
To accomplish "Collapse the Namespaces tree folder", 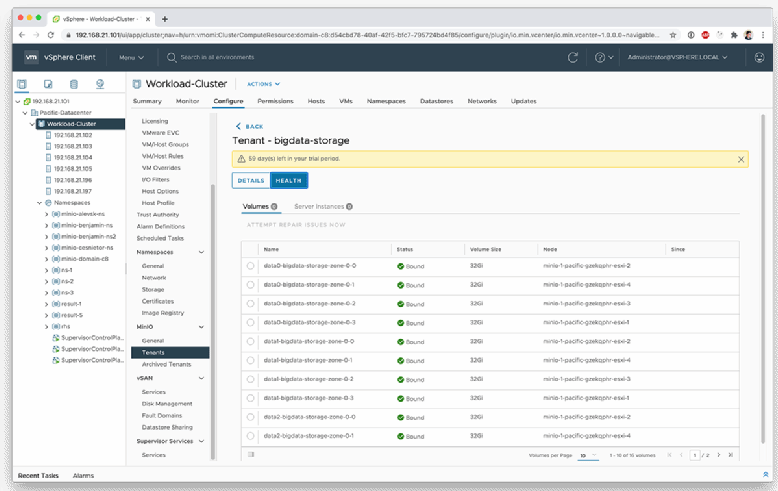I will coord(39,203).
